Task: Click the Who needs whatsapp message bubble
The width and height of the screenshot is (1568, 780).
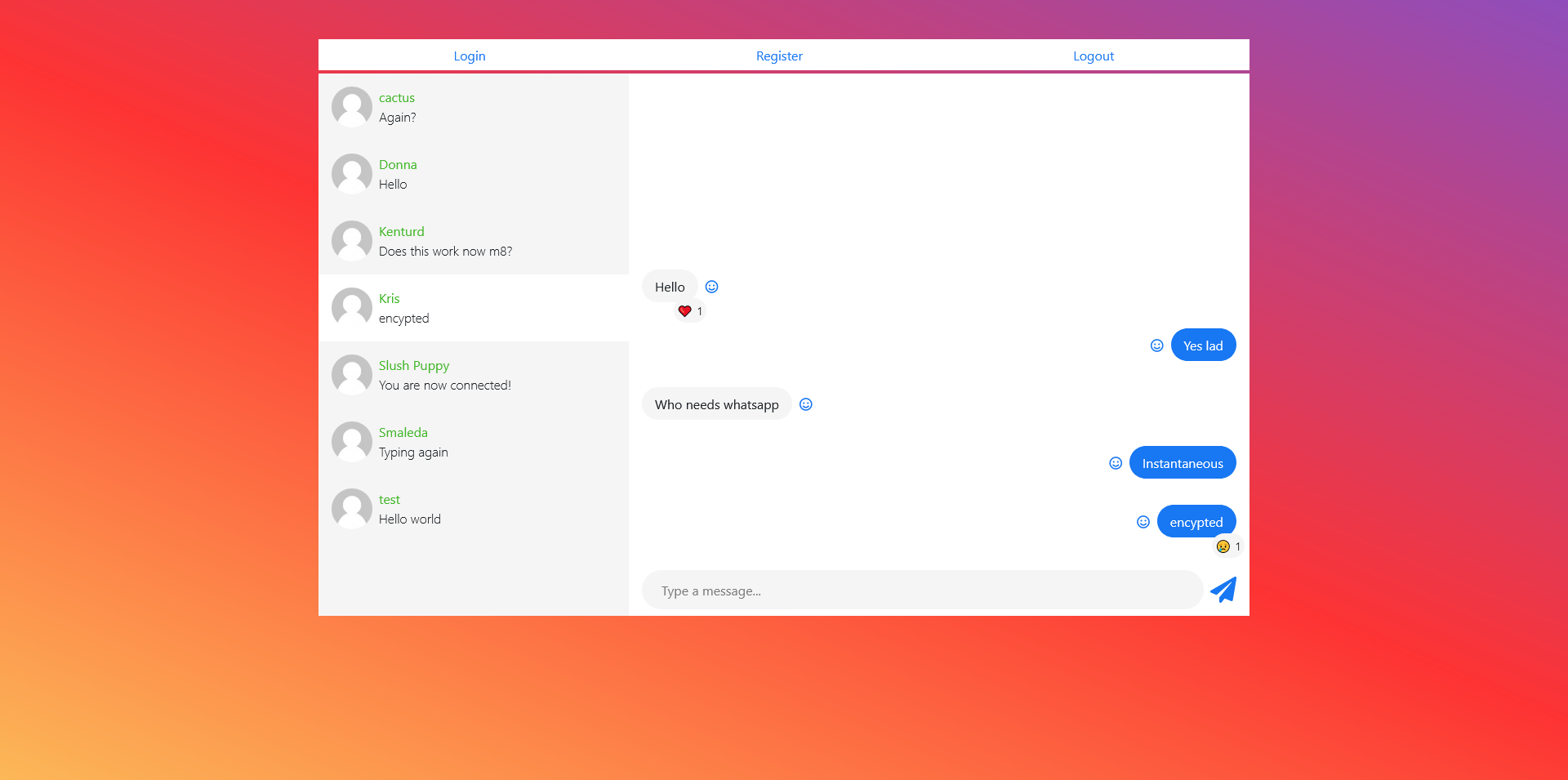Action: [716, 404]
